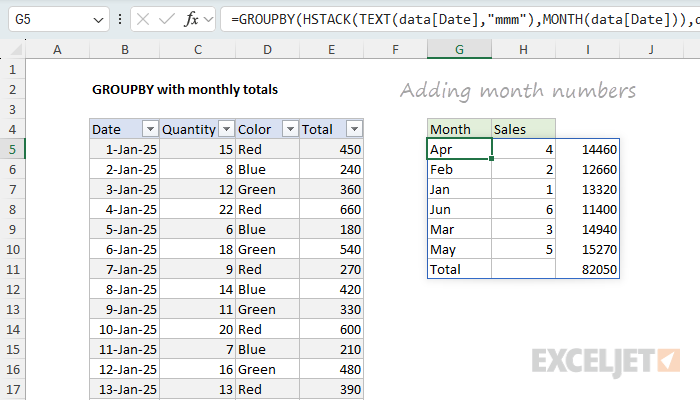Select row 1 header
Viewport: 700px width, 400px height.
click(12, 70)
